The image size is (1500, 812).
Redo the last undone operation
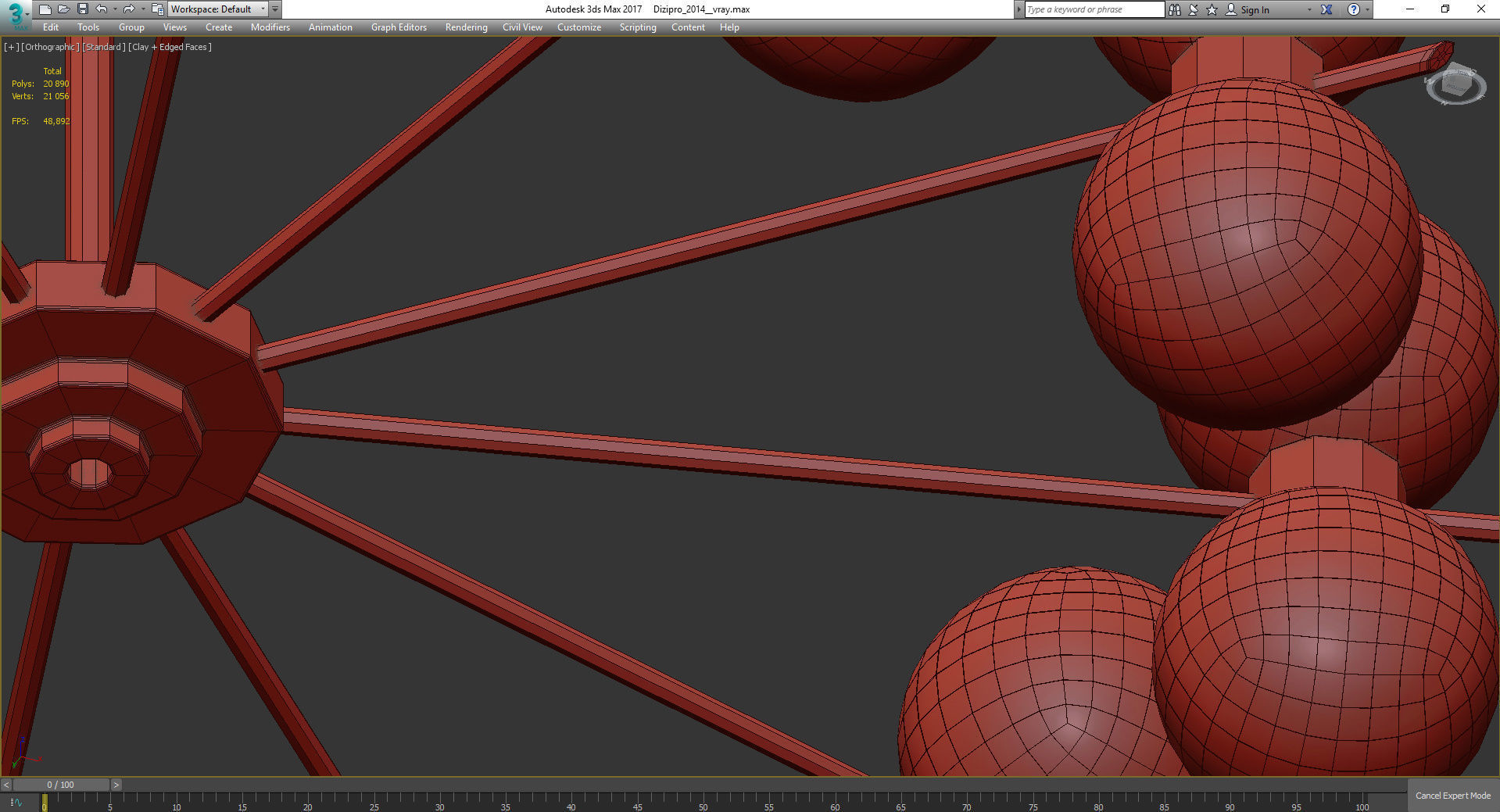[x=129, y=9]
